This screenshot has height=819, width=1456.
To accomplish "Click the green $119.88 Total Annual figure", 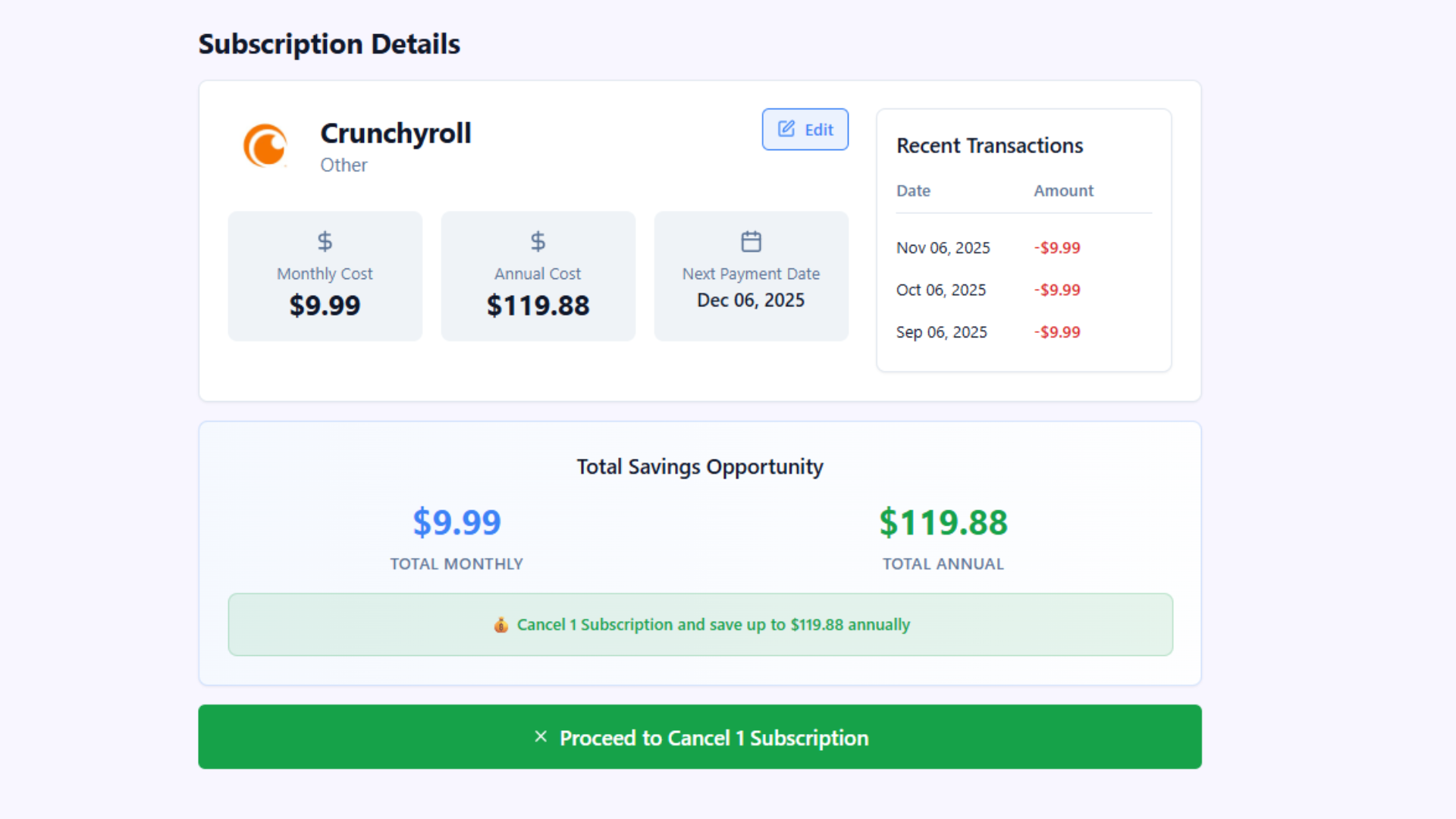I will point(943,522).
